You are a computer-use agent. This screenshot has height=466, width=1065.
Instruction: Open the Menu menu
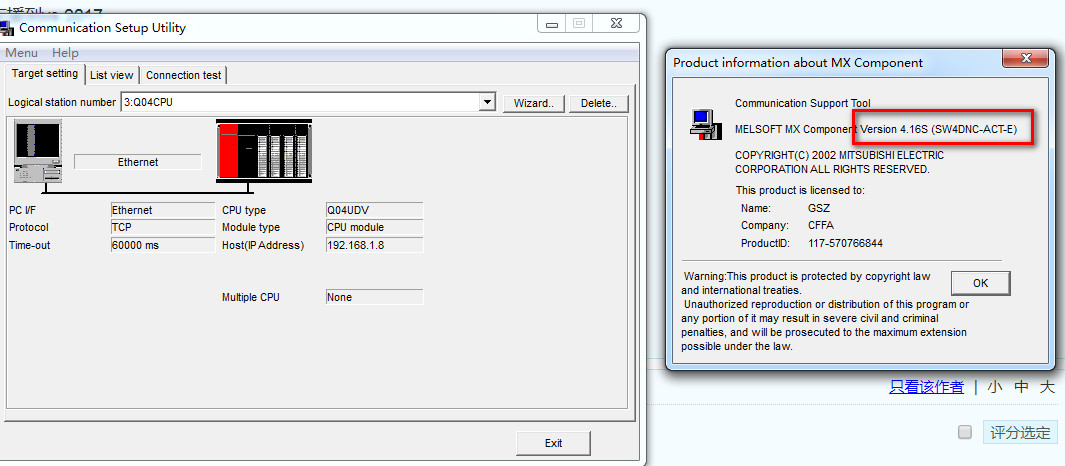(x=21, y=53)
